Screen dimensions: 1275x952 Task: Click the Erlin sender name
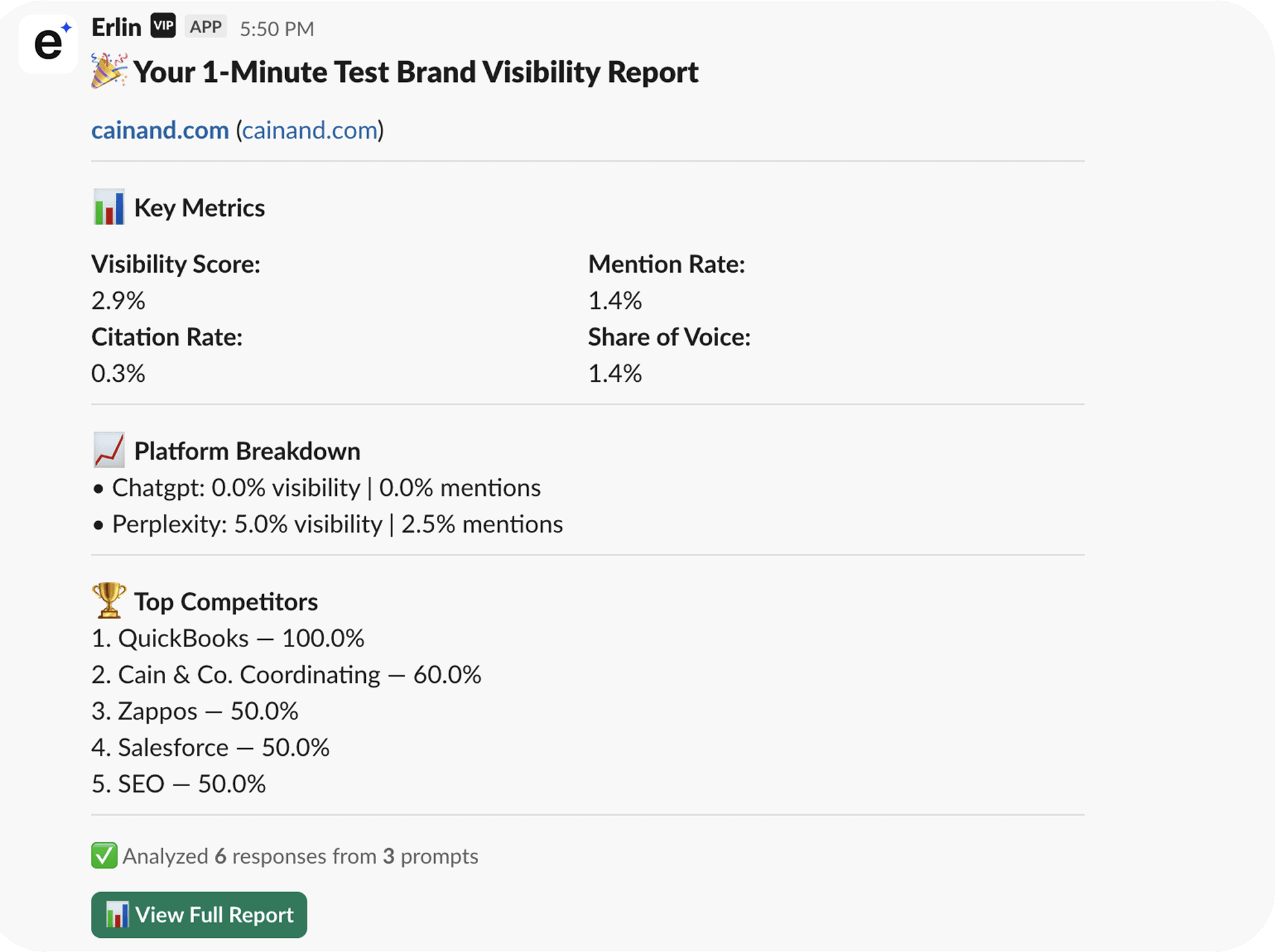pyautogui.click(x=116, y=28)
